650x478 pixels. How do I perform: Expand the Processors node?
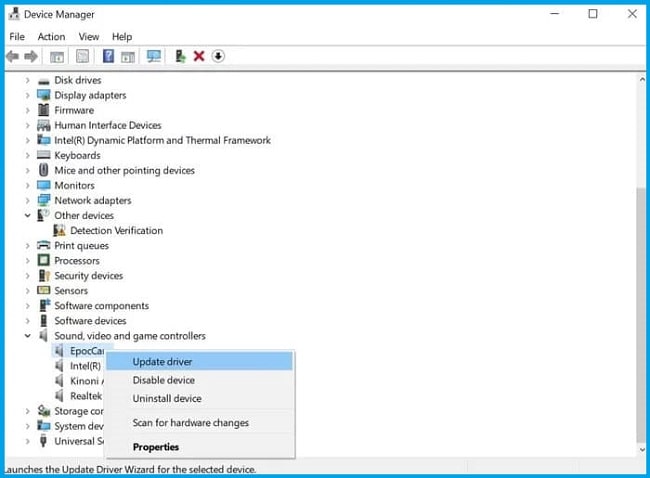click(27, 261)
